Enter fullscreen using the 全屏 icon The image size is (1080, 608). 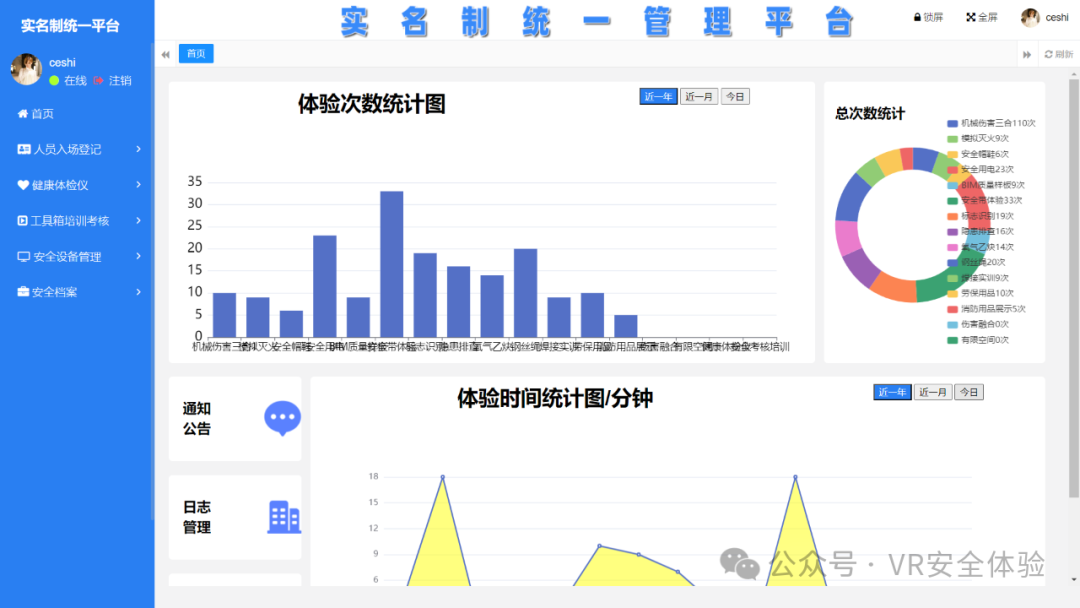tap(972, 16)
